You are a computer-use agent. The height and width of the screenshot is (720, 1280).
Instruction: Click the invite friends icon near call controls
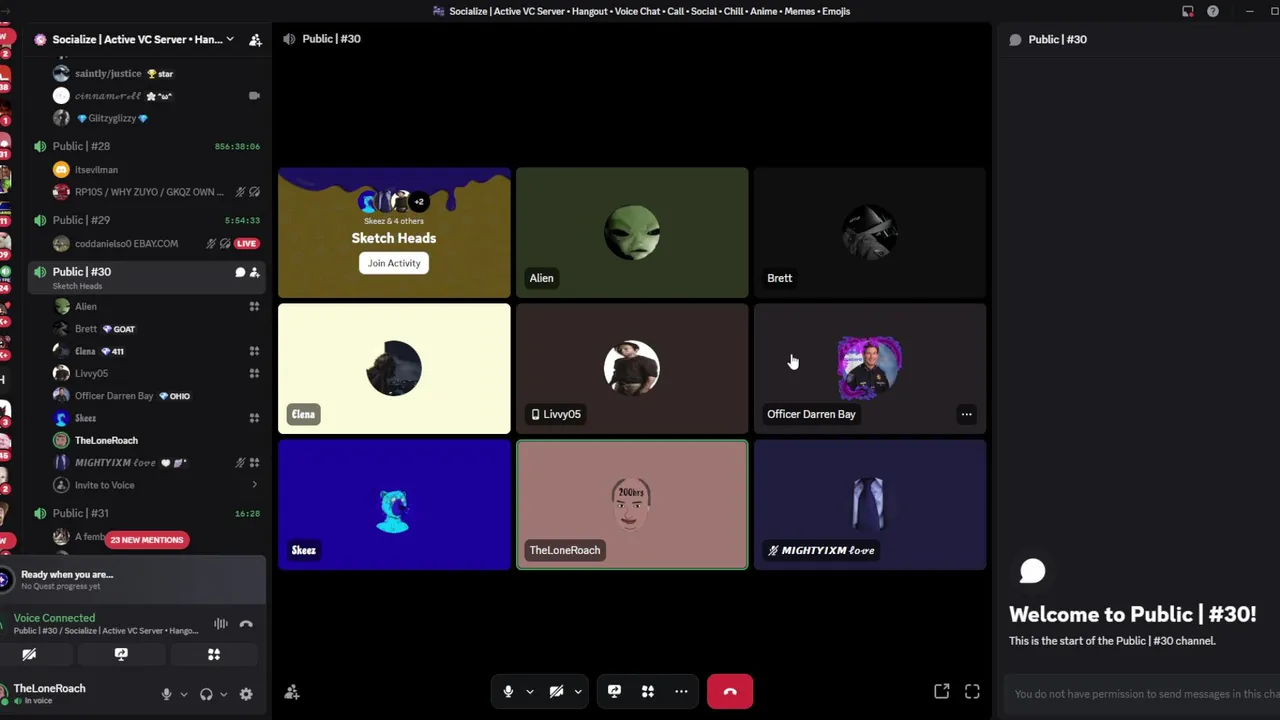[292, 692]
